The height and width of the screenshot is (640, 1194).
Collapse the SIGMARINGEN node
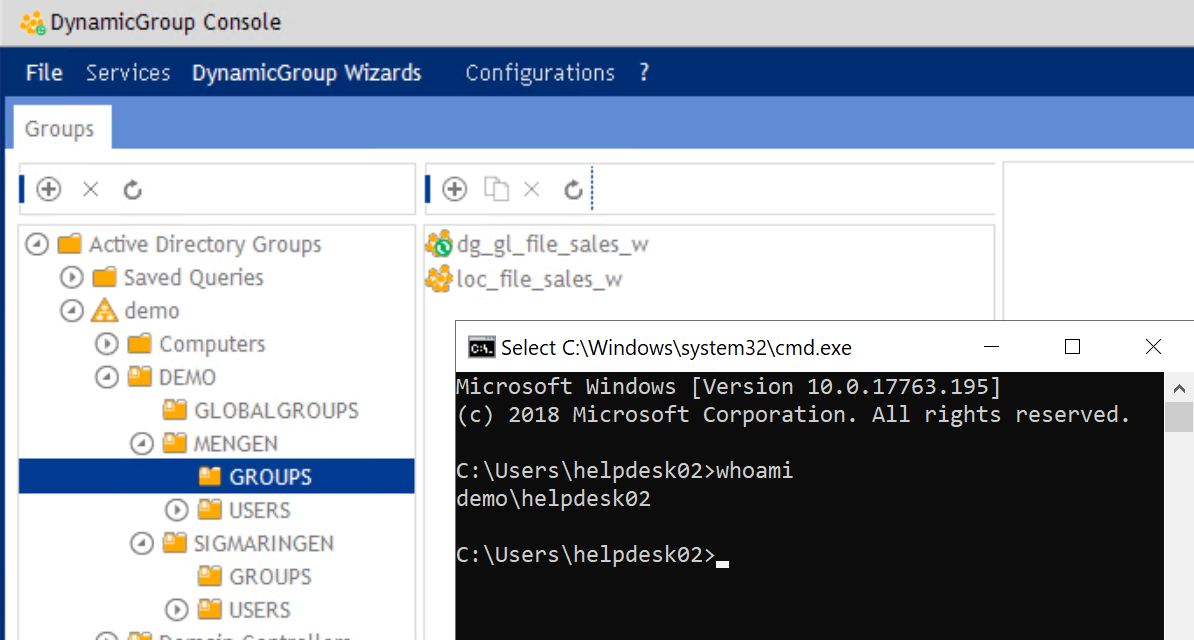[142, 543]
